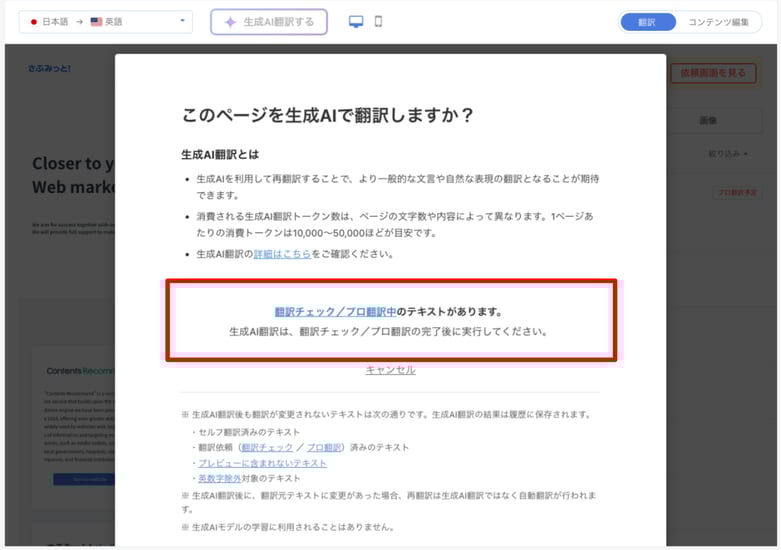Click the sparkle icon on AI translate button
The width and height of the screenshot is (781, 550).
pos(230,22)
